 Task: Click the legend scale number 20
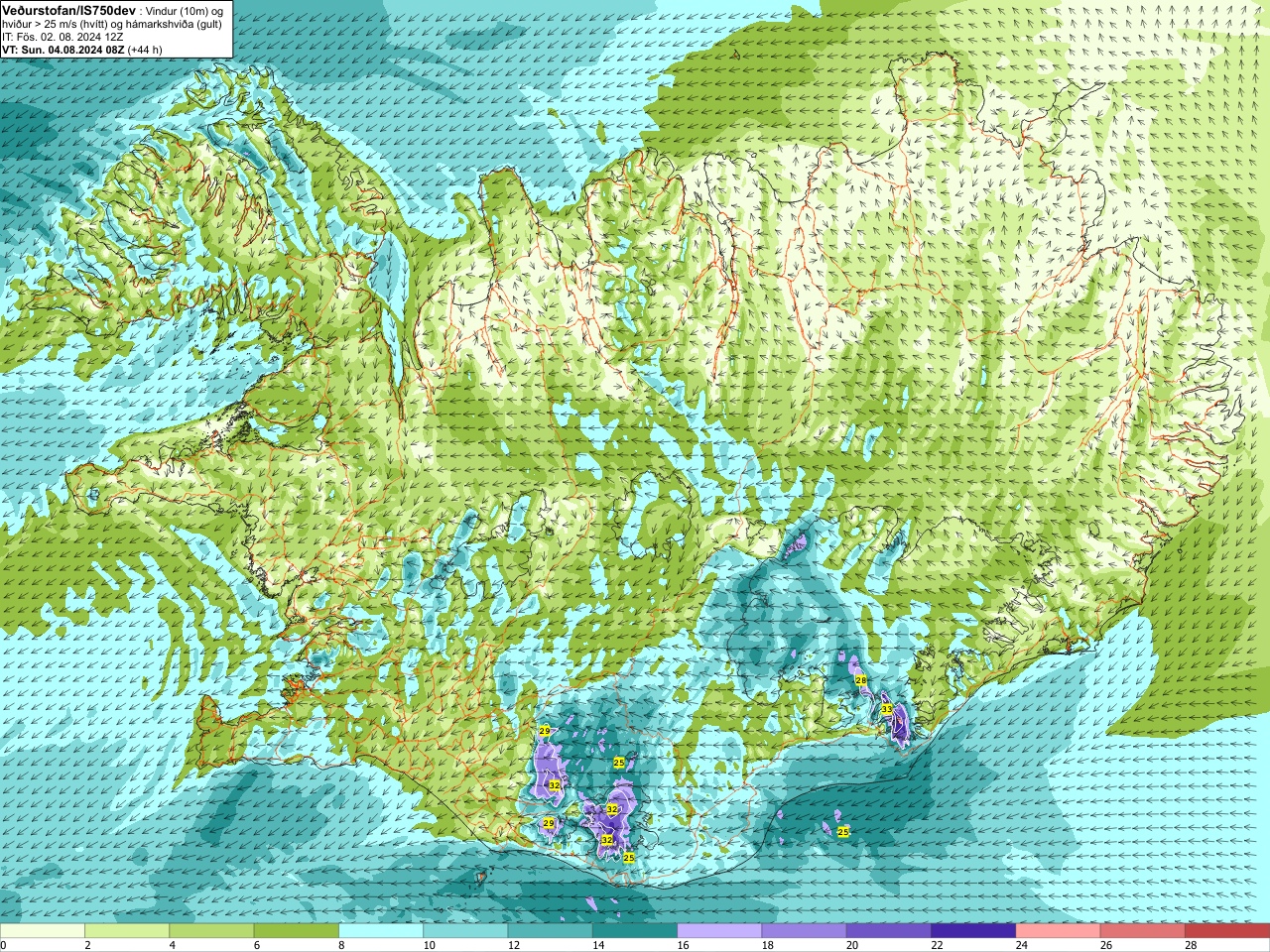click(853, 946)
